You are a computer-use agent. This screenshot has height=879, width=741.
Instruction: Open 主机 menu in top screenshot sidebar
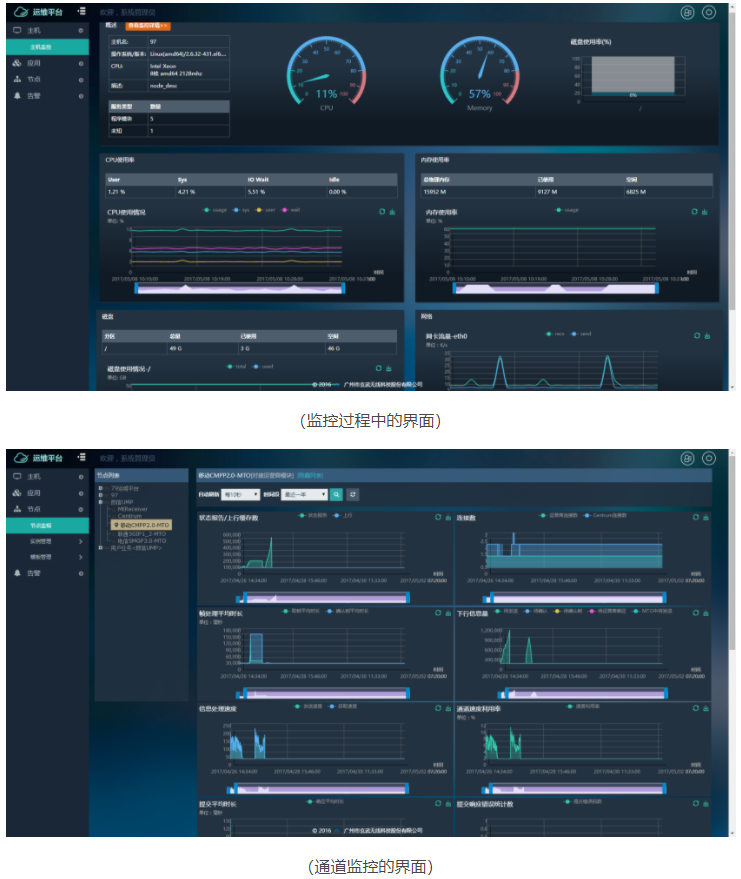click(48, 30)
